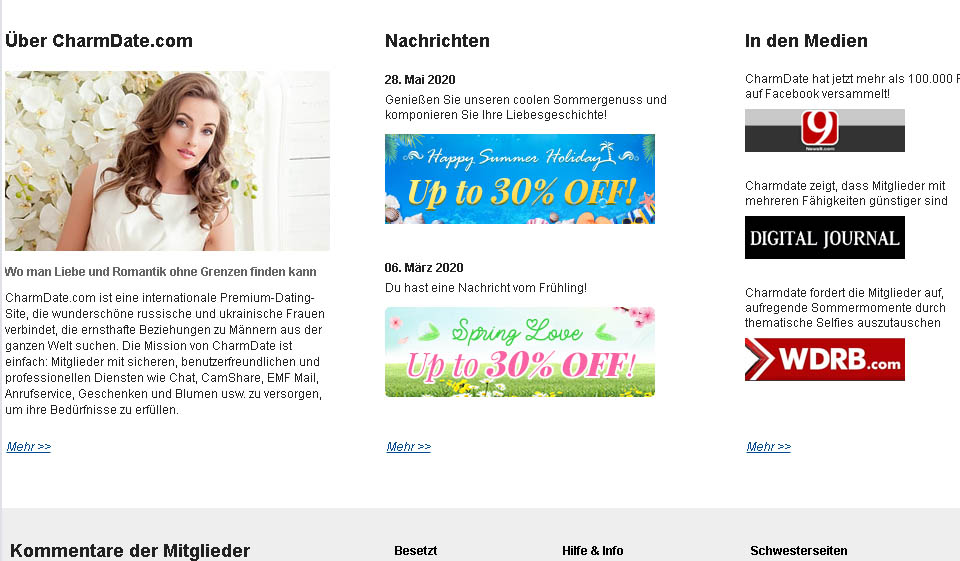
Task: Click the In den Medien heading
Action: [x=806, y=41]
